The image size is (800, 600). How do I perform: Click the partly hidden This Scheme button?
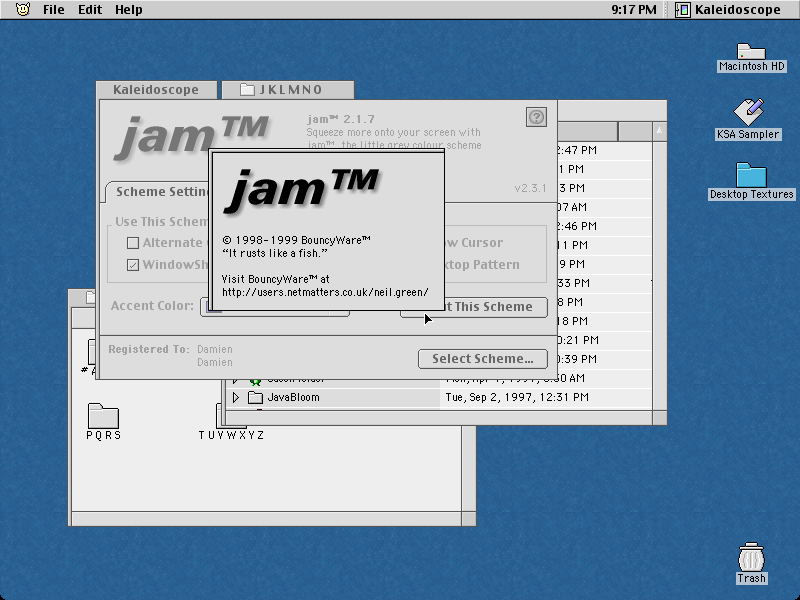click(496, 307)
